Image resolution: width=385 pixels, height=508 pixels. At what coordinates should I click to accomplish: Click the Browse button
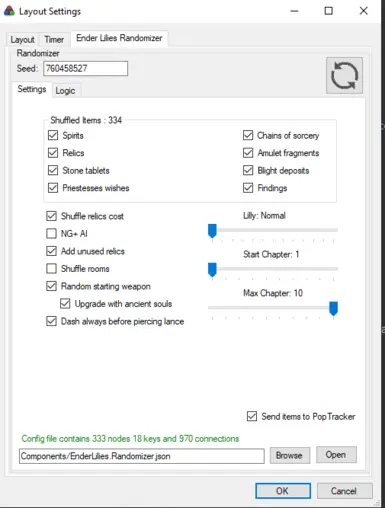coord(289,455)
